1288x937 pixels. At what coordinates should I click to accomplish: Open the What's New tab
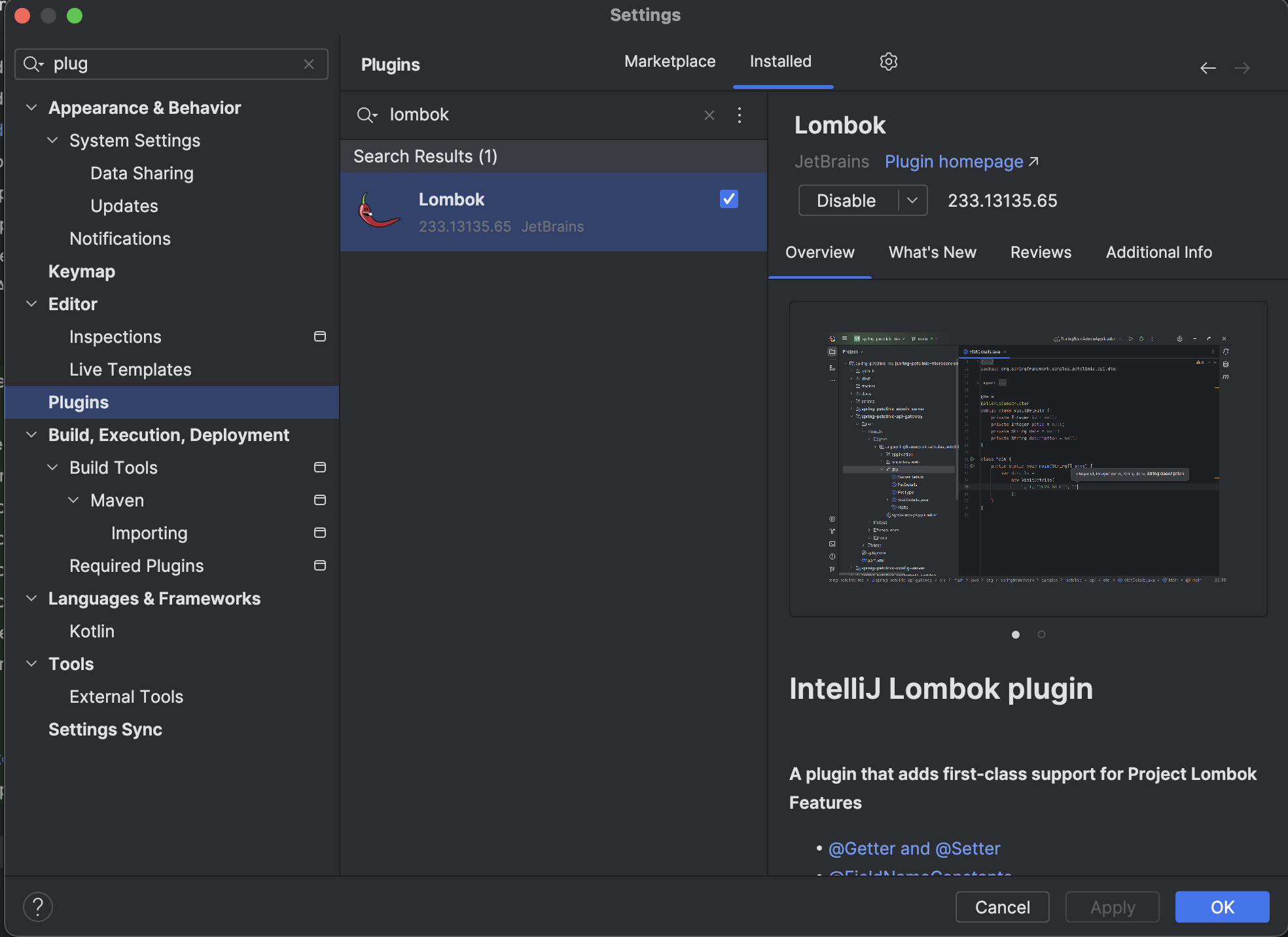(x=932, y=253)
